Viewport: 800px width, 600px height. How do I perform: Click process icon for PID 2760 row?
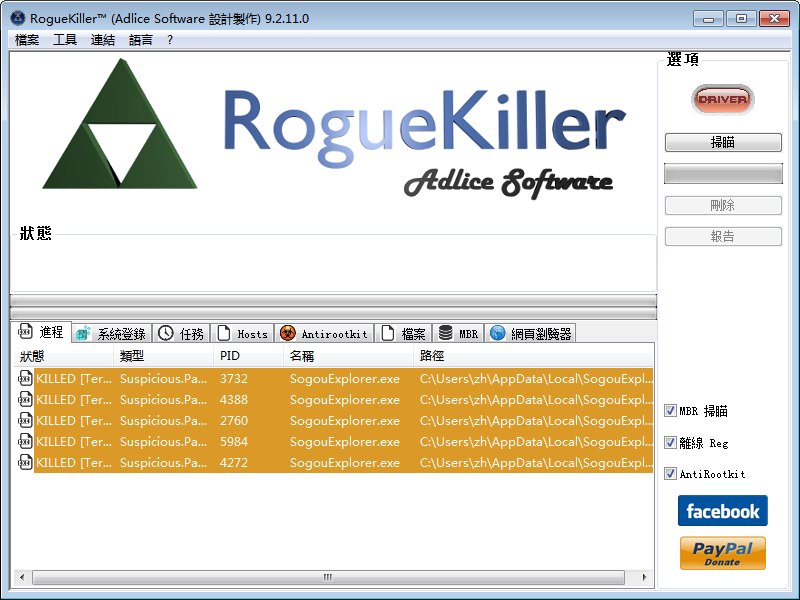[25, 420]
